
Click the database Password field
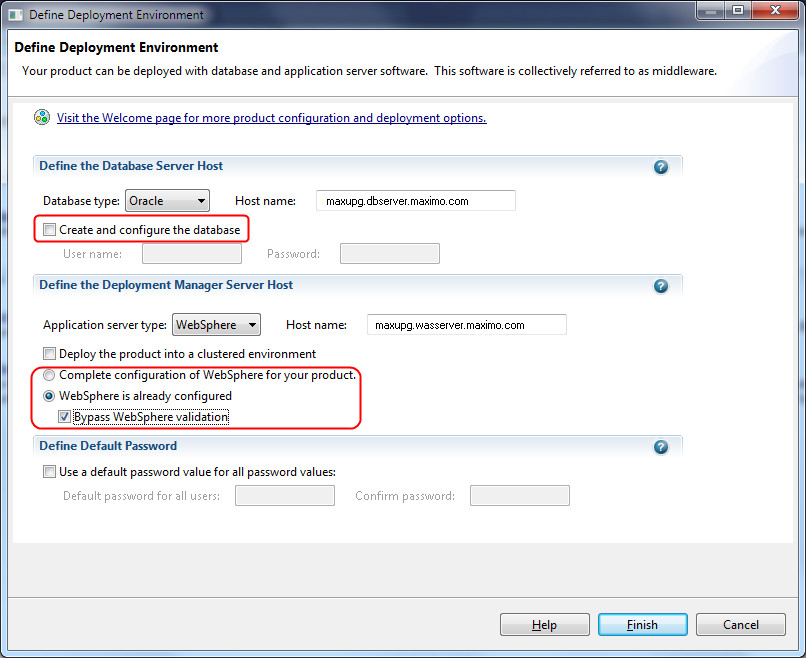click(390, 254)
